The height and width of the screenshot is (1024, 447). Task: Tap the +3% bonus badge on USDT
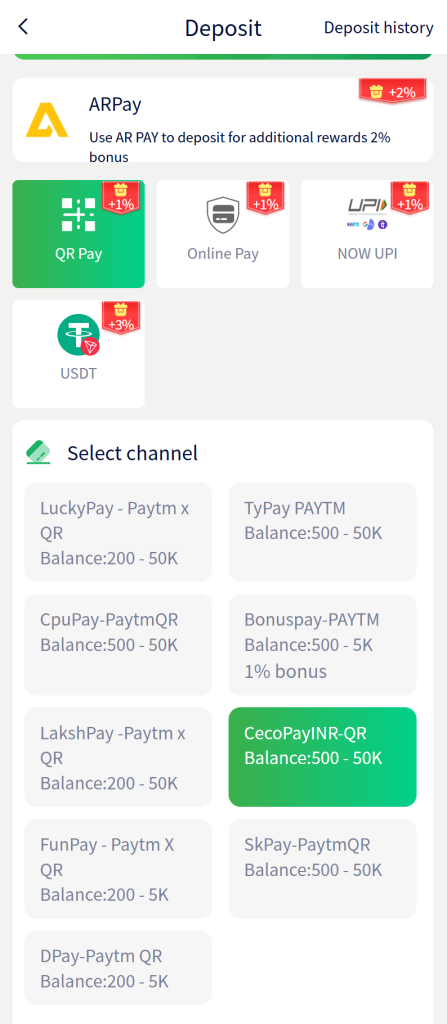tap(122, 317)
